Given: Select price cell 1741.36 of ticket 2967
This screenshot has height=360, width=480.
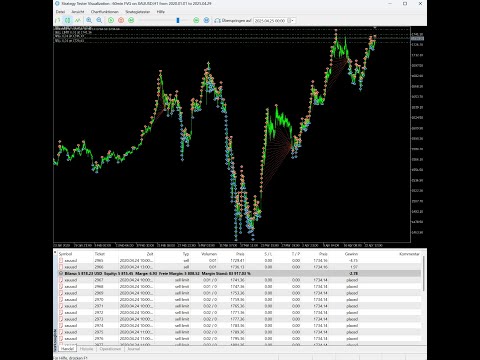Looking at the screenshot, I should point(237,280).
